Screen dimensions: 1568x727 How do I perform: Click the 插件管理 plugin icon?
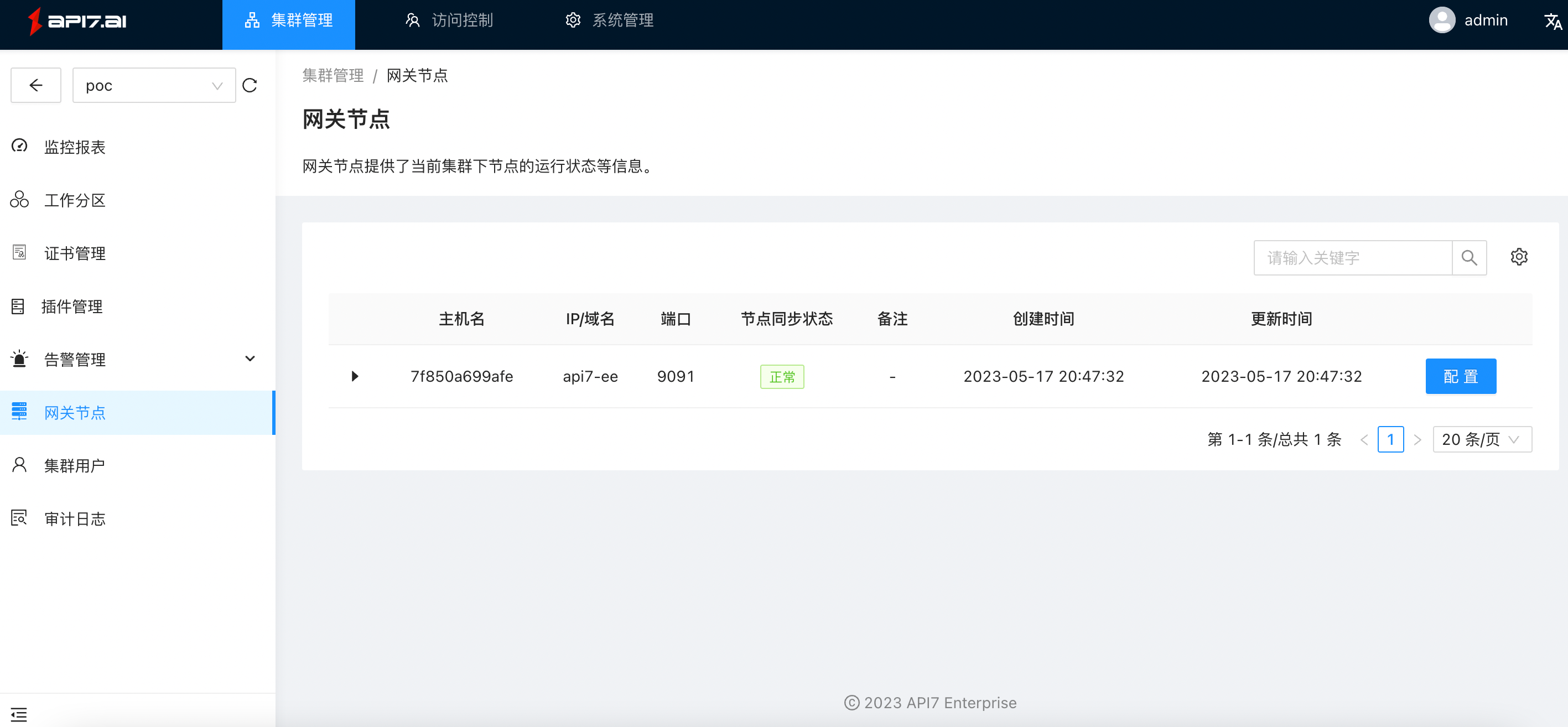click(x=18, y=307)
